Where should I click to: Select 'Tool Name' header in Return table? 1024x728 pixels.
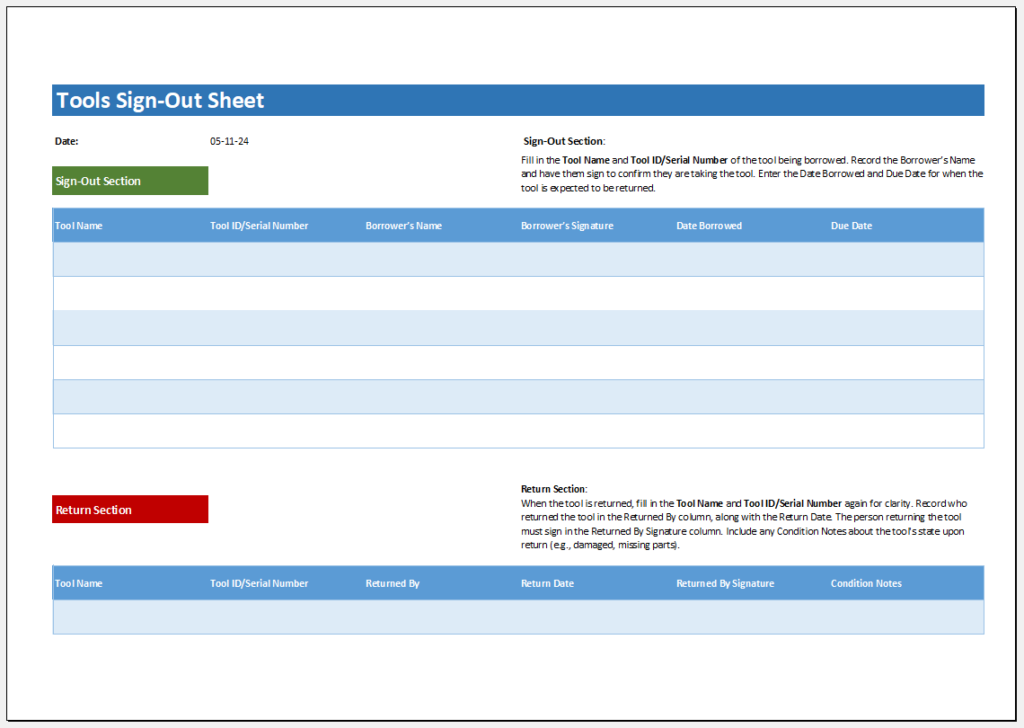tap(78, 584)
